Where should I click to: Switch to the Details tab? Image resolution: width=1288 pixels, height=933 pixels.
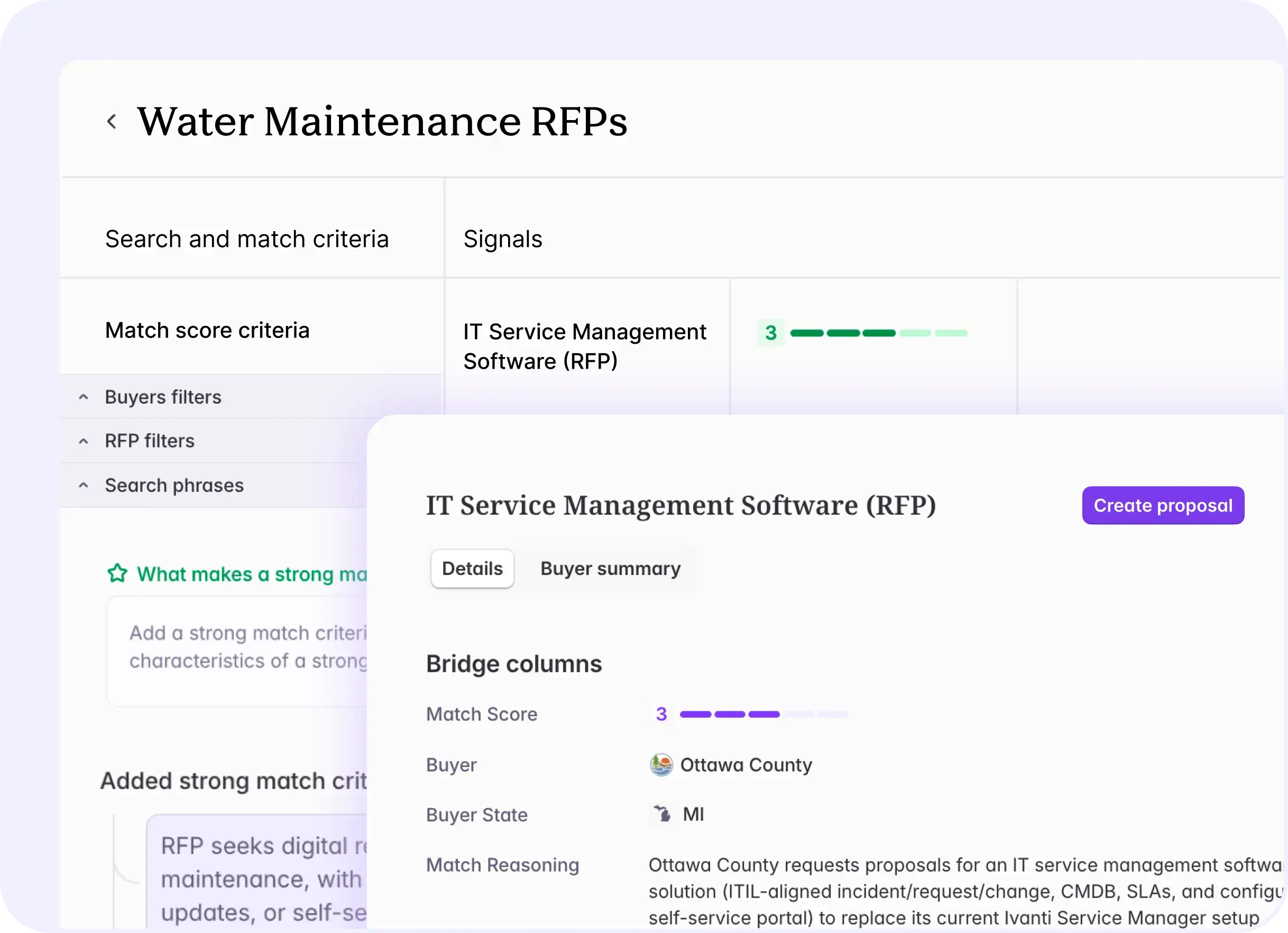pos(473,568)
